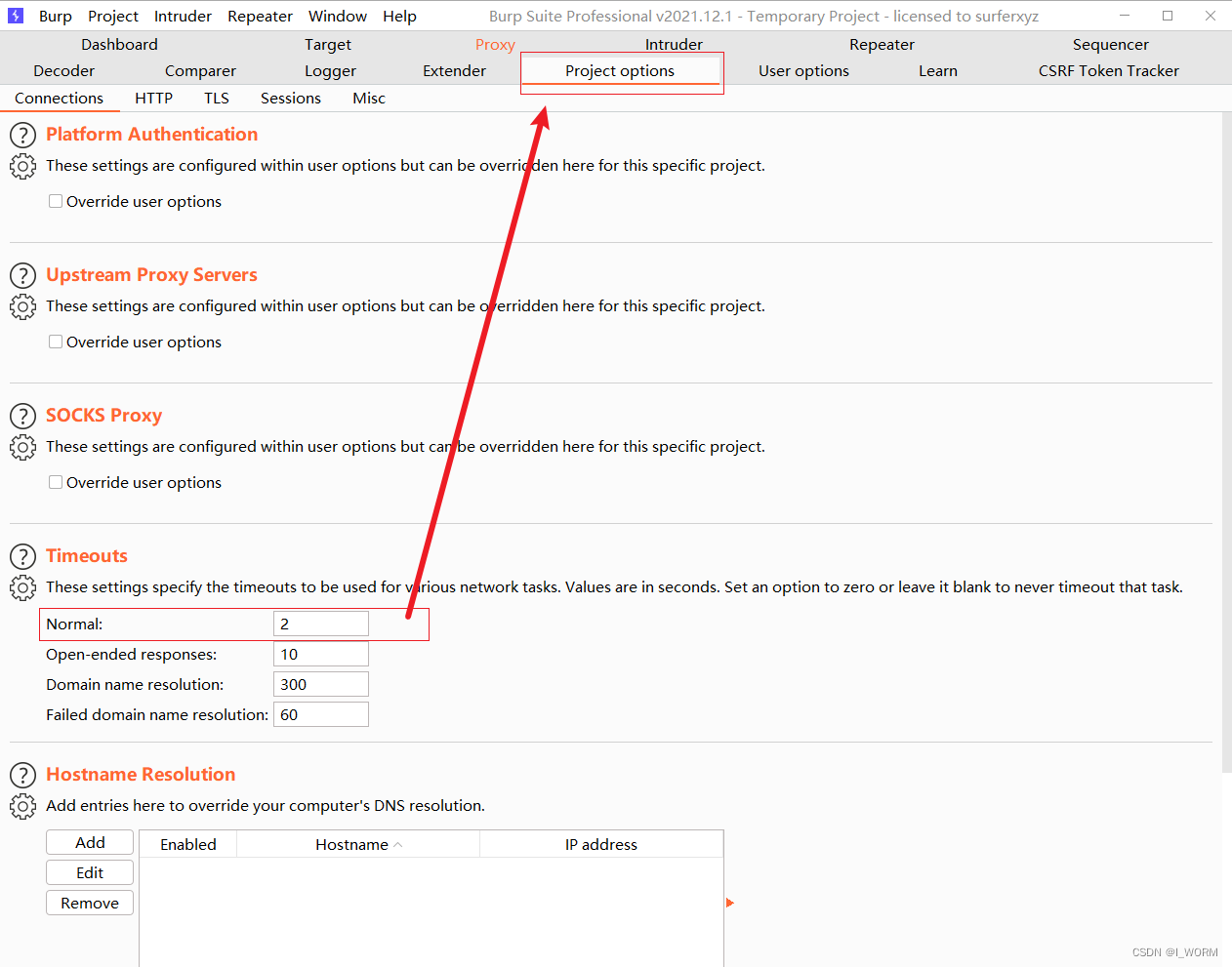Open help icon for Hostname Resolution
Viewport: 1232px width, 967px height.
(x=22, y=775)
